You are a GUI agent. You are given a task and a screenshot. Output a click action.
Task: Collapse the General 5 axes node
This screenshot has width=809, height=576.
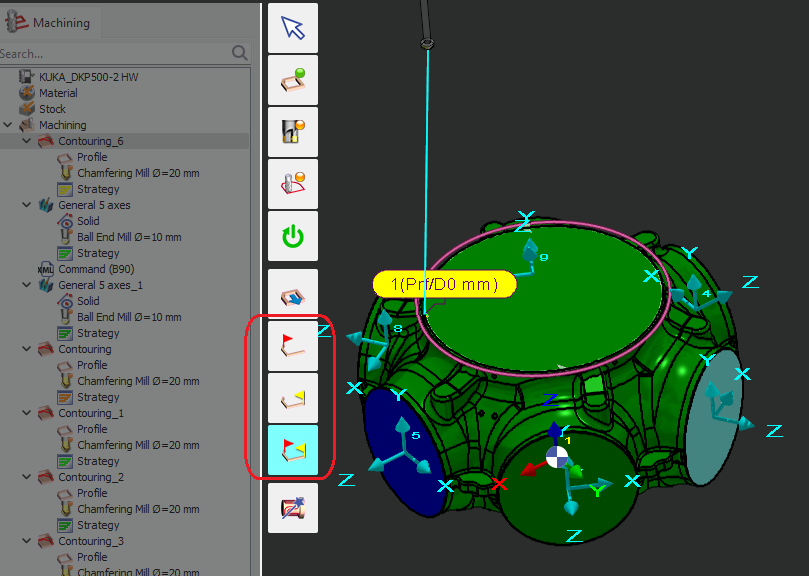tap(26, 205)
